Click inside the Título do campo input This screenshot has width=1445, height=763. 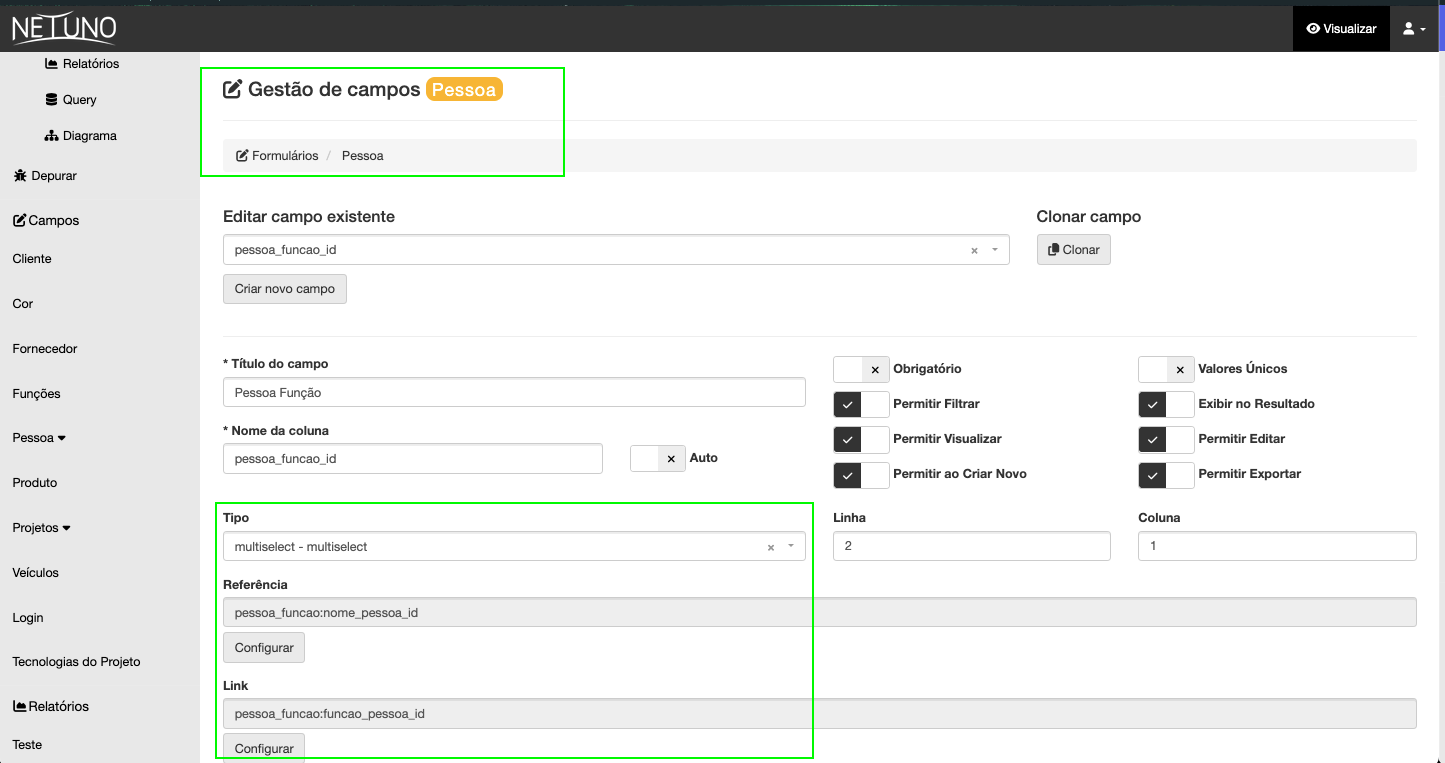point(513,392)
